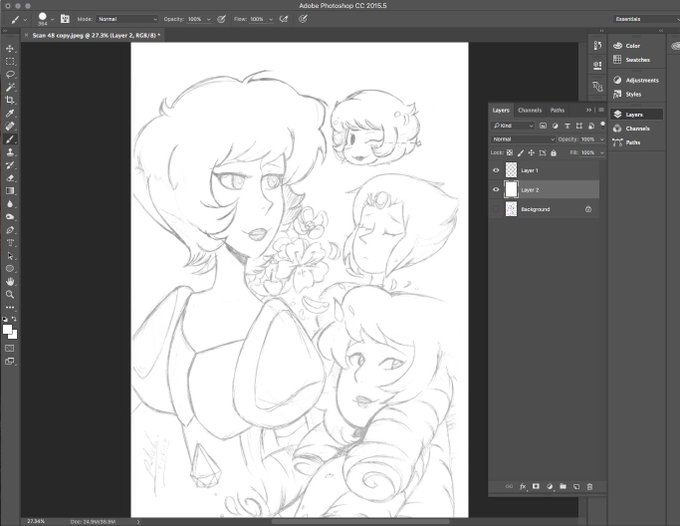Select the Gradient tool
Image resolution: width=680 pixels, height=526 pixels.
click(10, 191)
